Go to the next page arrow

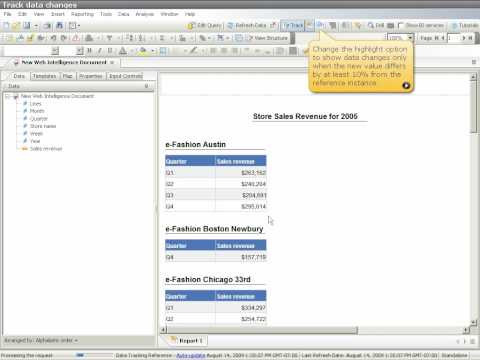[463, 38]
